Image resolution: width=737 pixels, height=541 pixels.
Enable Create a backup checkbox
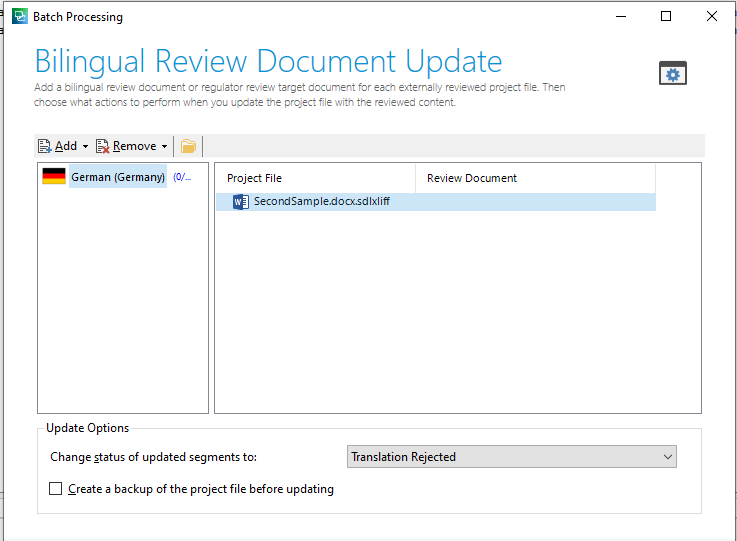click(x=55, y=489)
